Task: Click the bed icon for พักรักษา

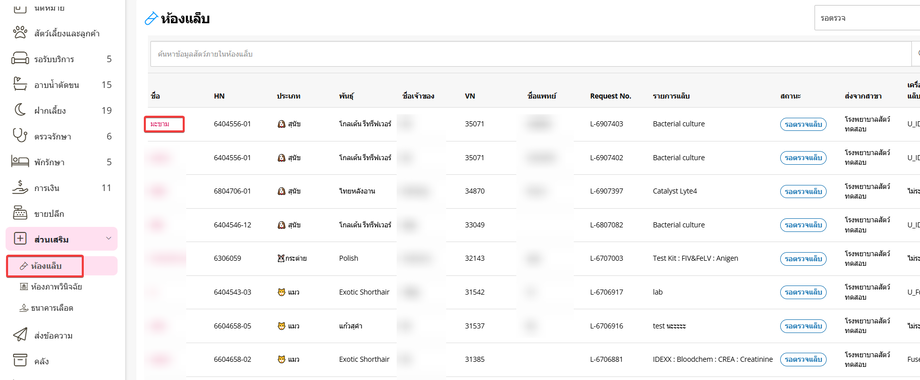Action: pos(20,162)
